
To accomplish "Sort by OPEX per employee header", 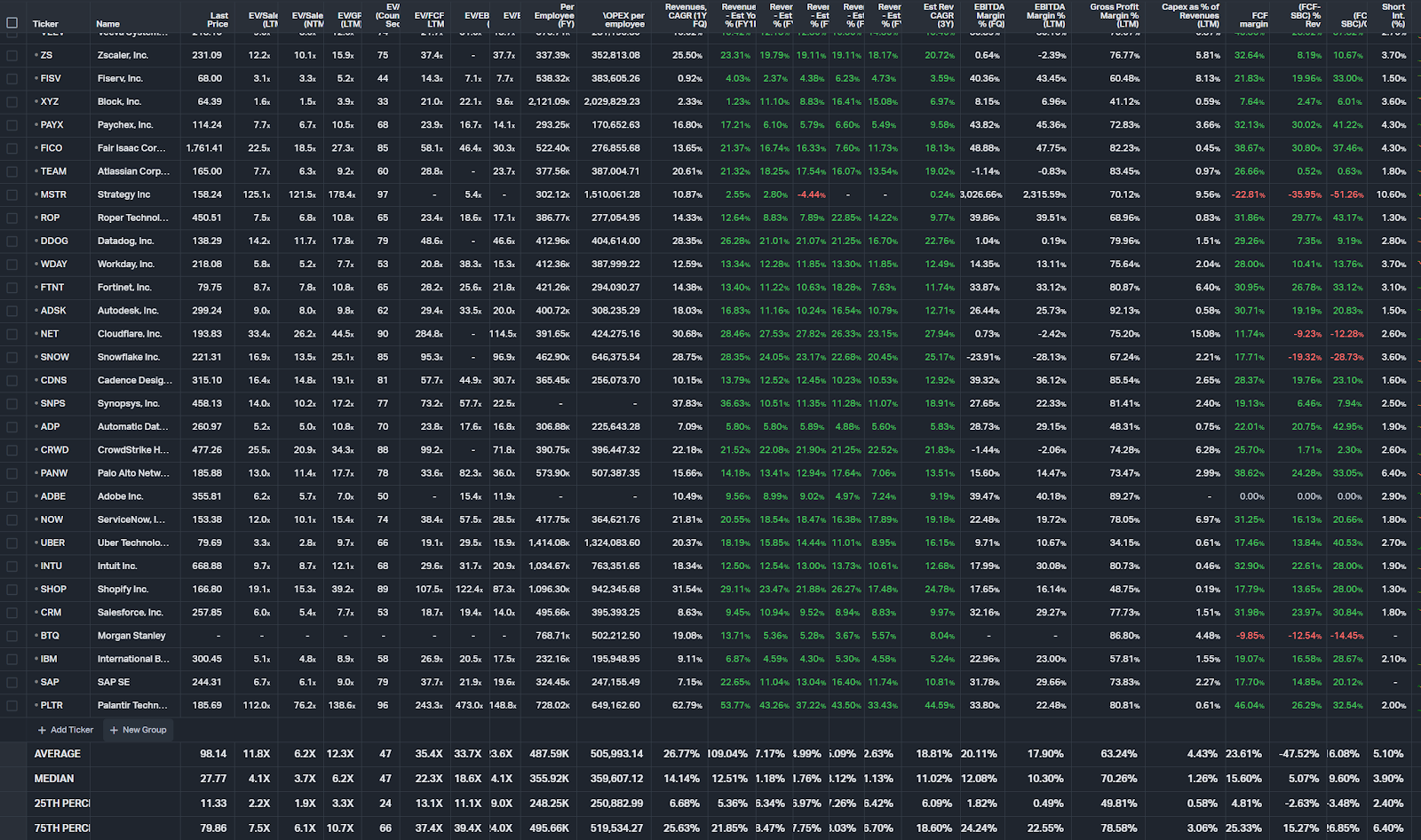I will (624, 20).
